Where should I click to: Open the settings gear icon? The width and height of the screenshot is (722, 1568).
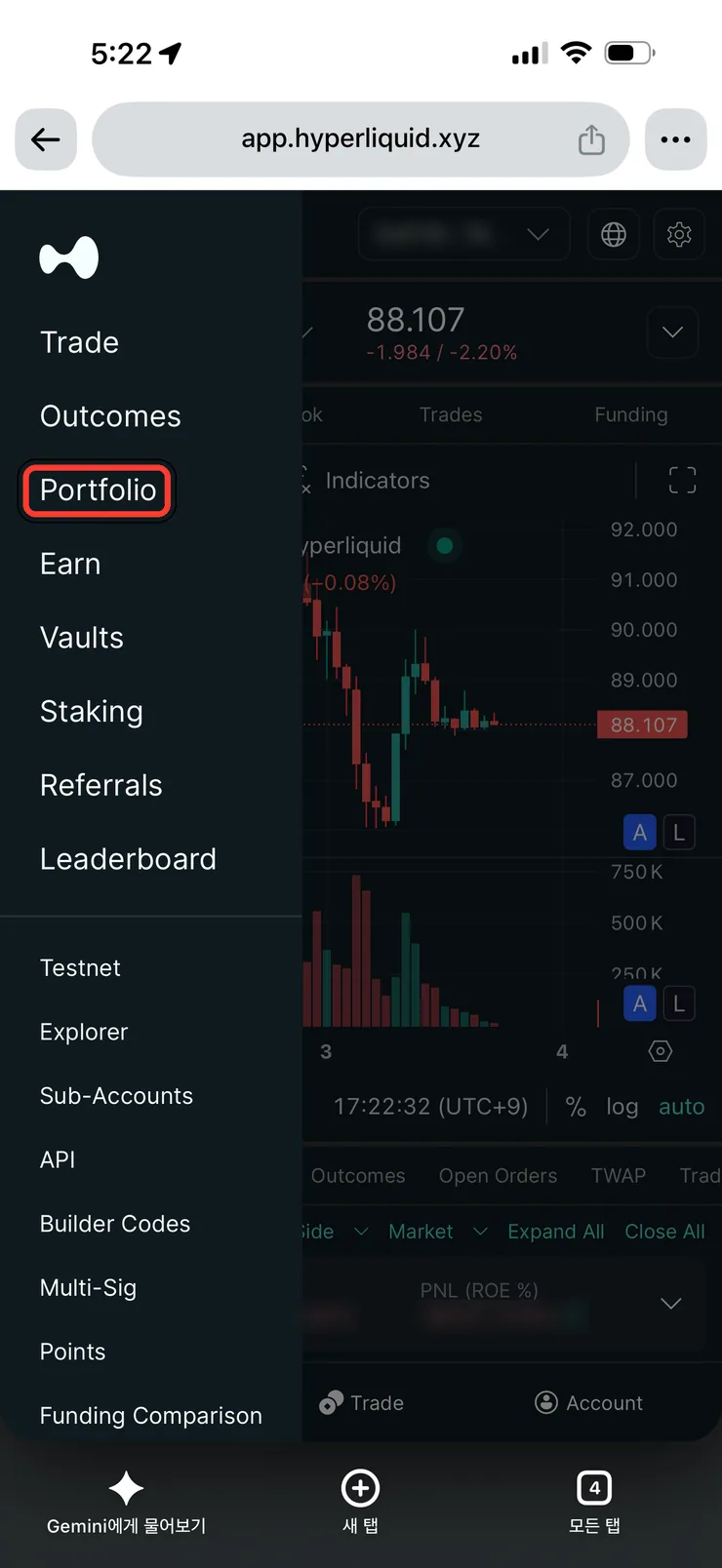pos(679,234)
